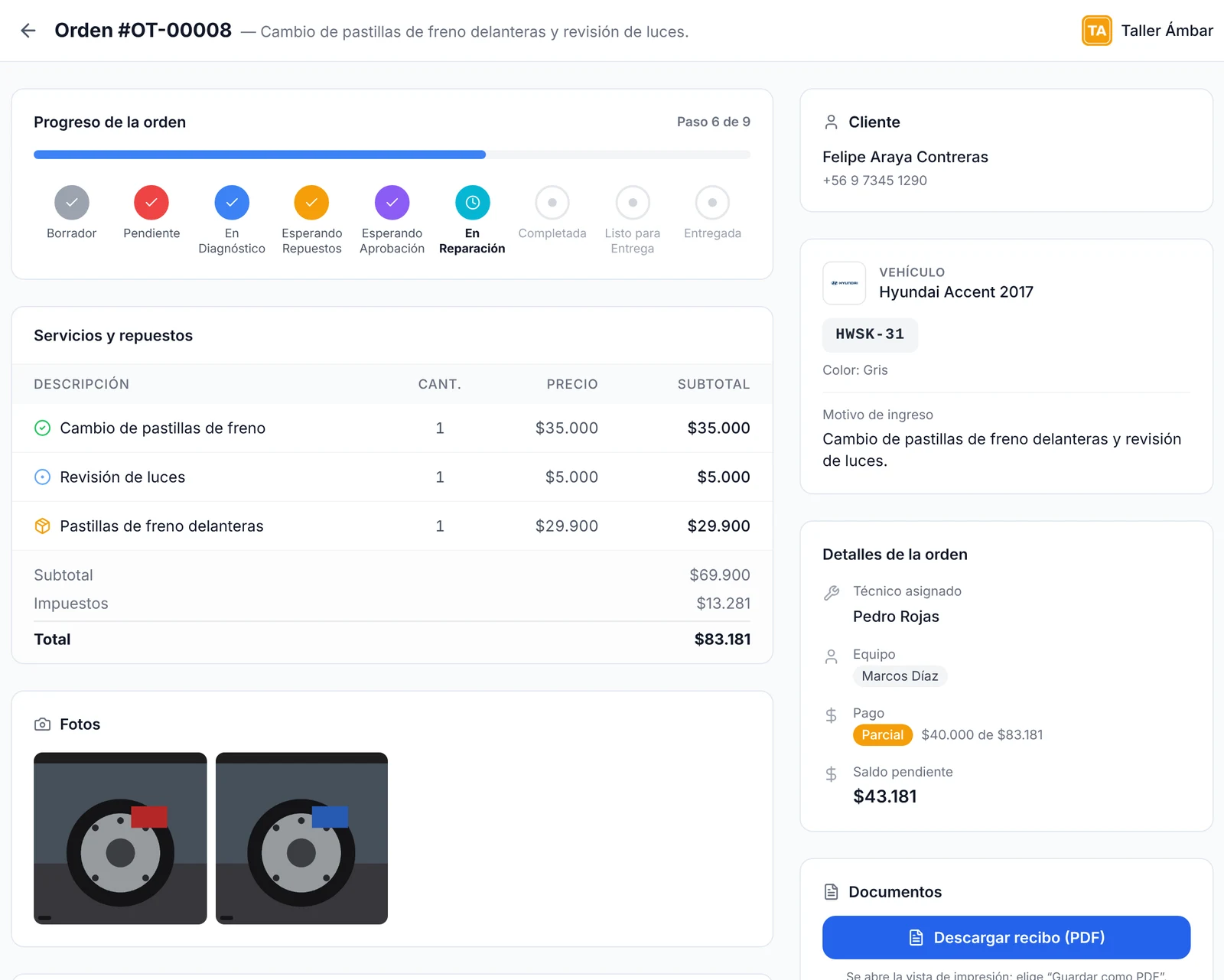Click the dollar icon beside Saldo pendiente
Screen dimensions: 1224x980
coord(832,774)
